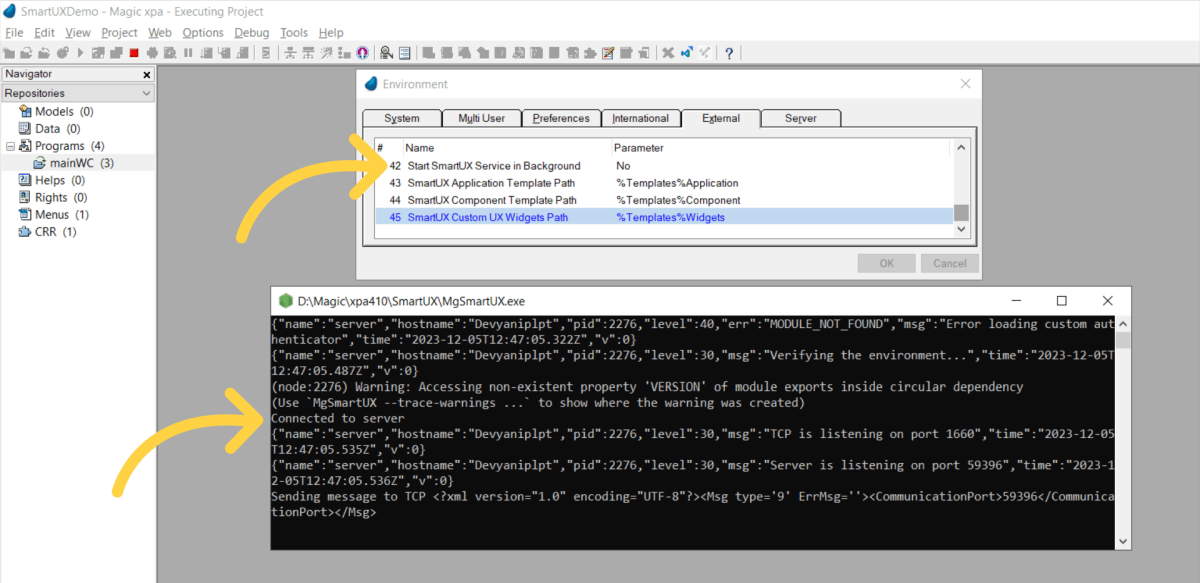Switch to the Server tab in Environment dialog
This screenshot has width=1200, height=583.
tap(800, 117)
